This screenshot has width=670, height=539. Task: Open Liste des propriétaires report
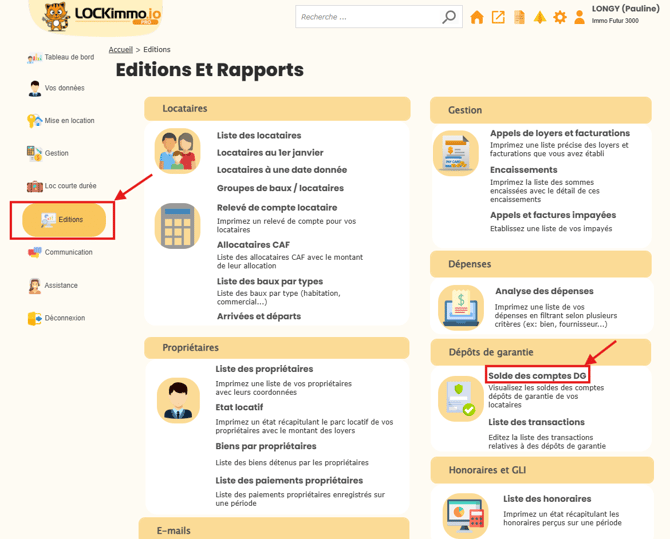(264, 369)
